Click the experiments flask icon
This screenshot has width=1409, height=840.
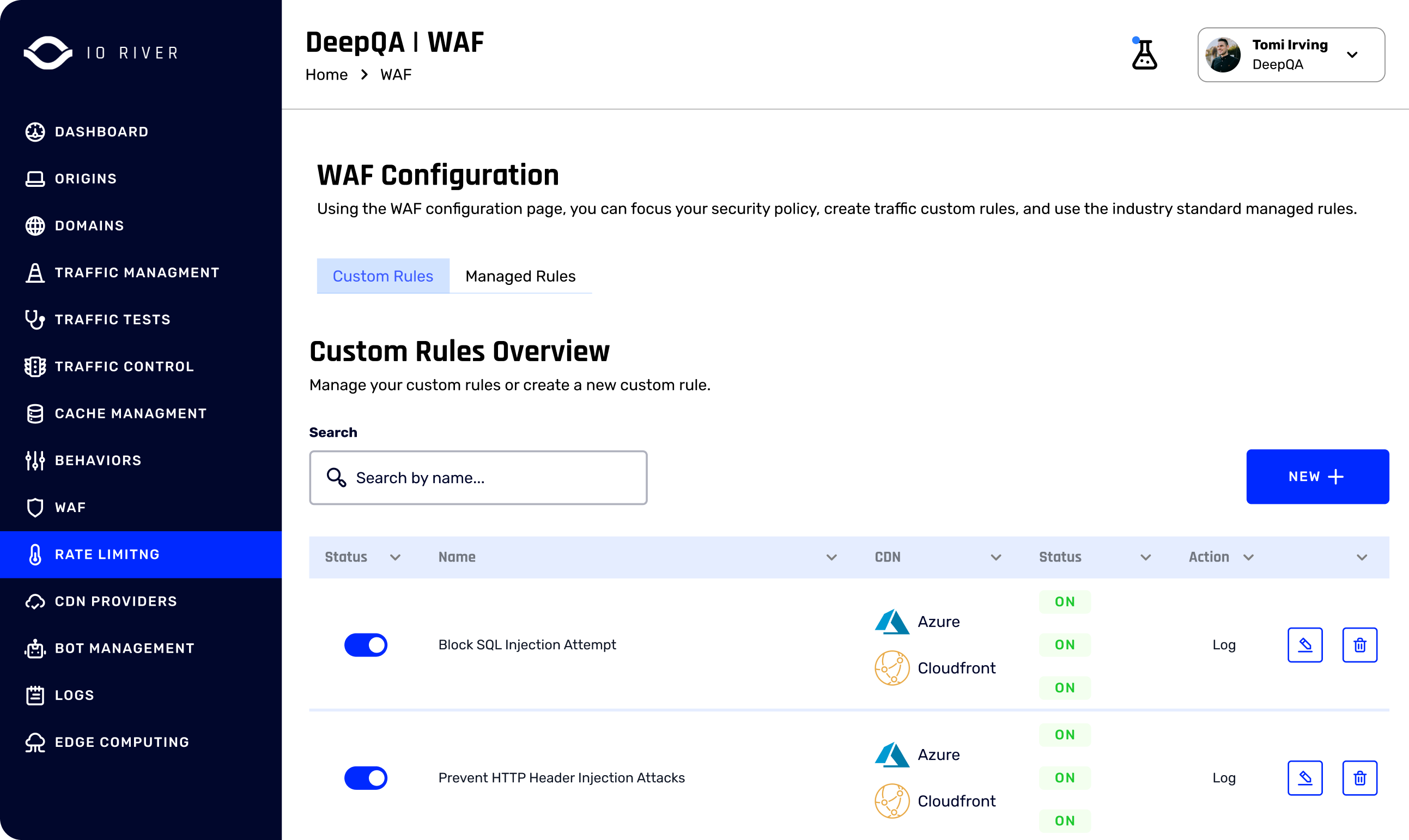pyautogui.click(x=1145, y=55)
